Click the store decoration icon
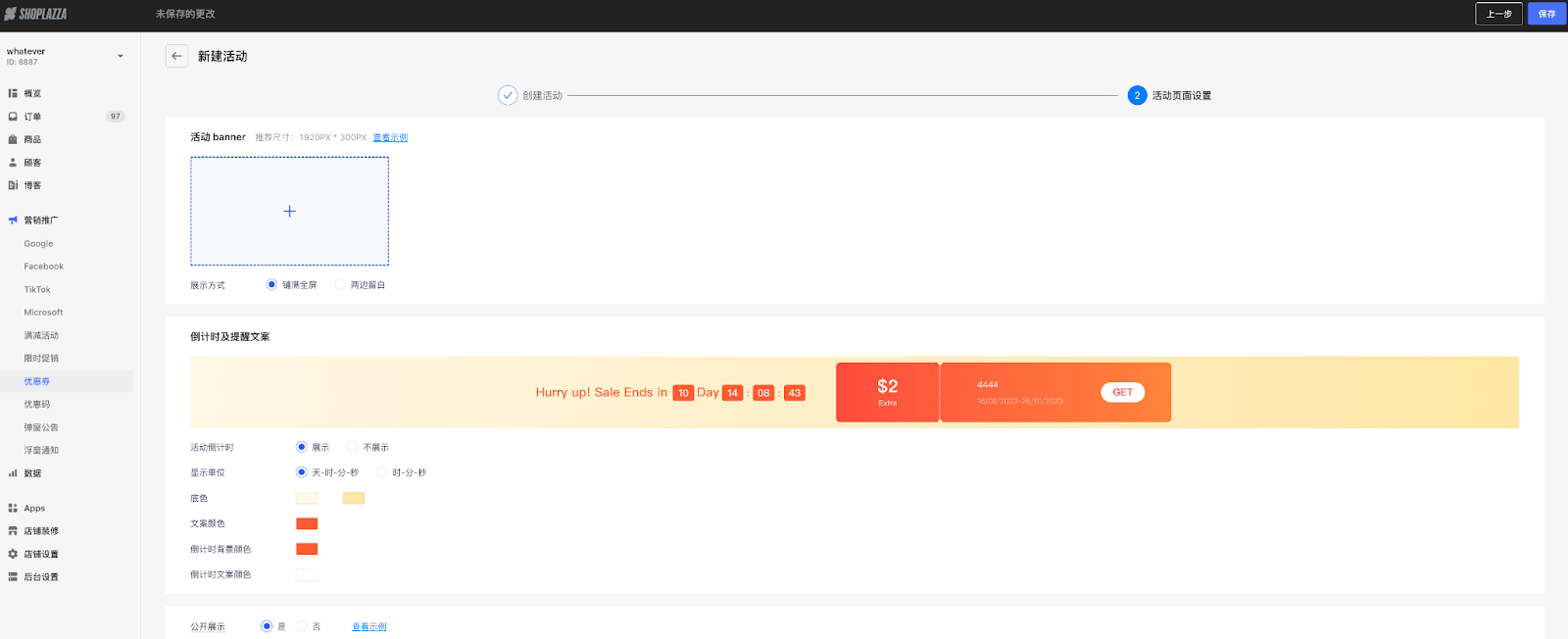Viewport: 1568px width, 639px height. [x=13, y=531]
